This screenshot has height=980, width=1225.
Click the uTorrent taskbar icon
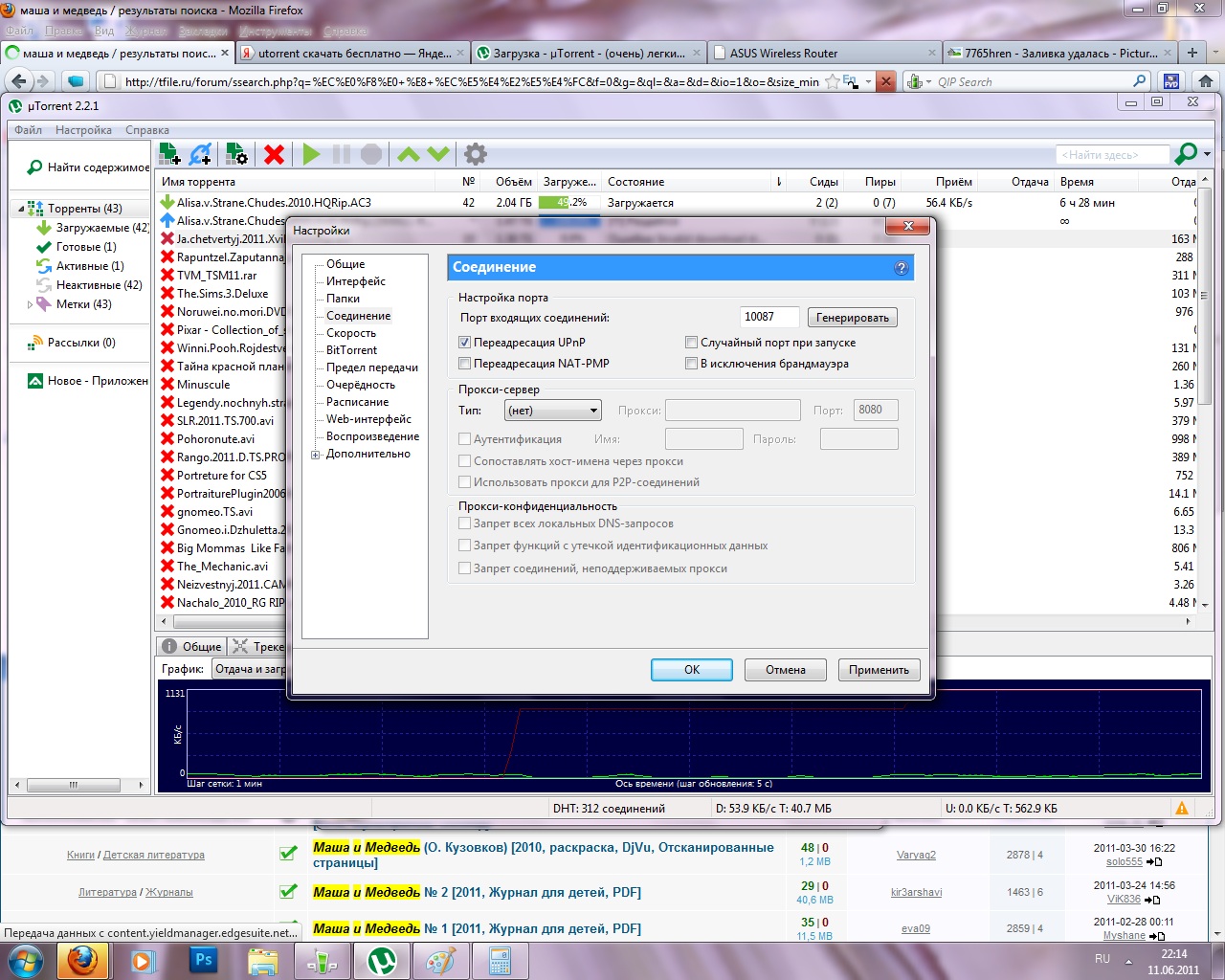click(x=383, y=961)
